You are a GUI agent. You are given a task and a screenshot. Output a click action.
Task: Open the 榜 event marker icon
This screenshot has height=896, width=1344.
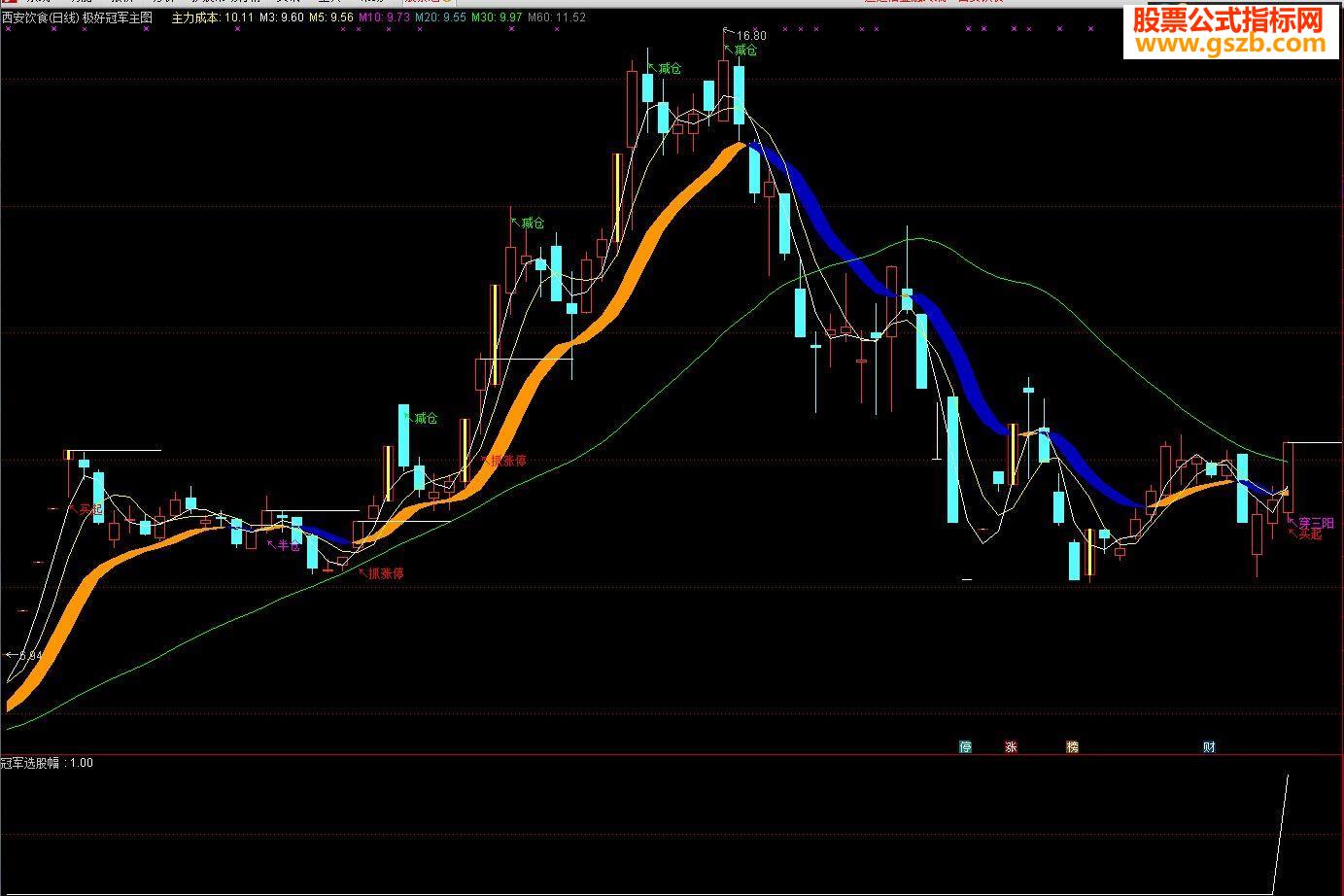tap(1072, 746)
